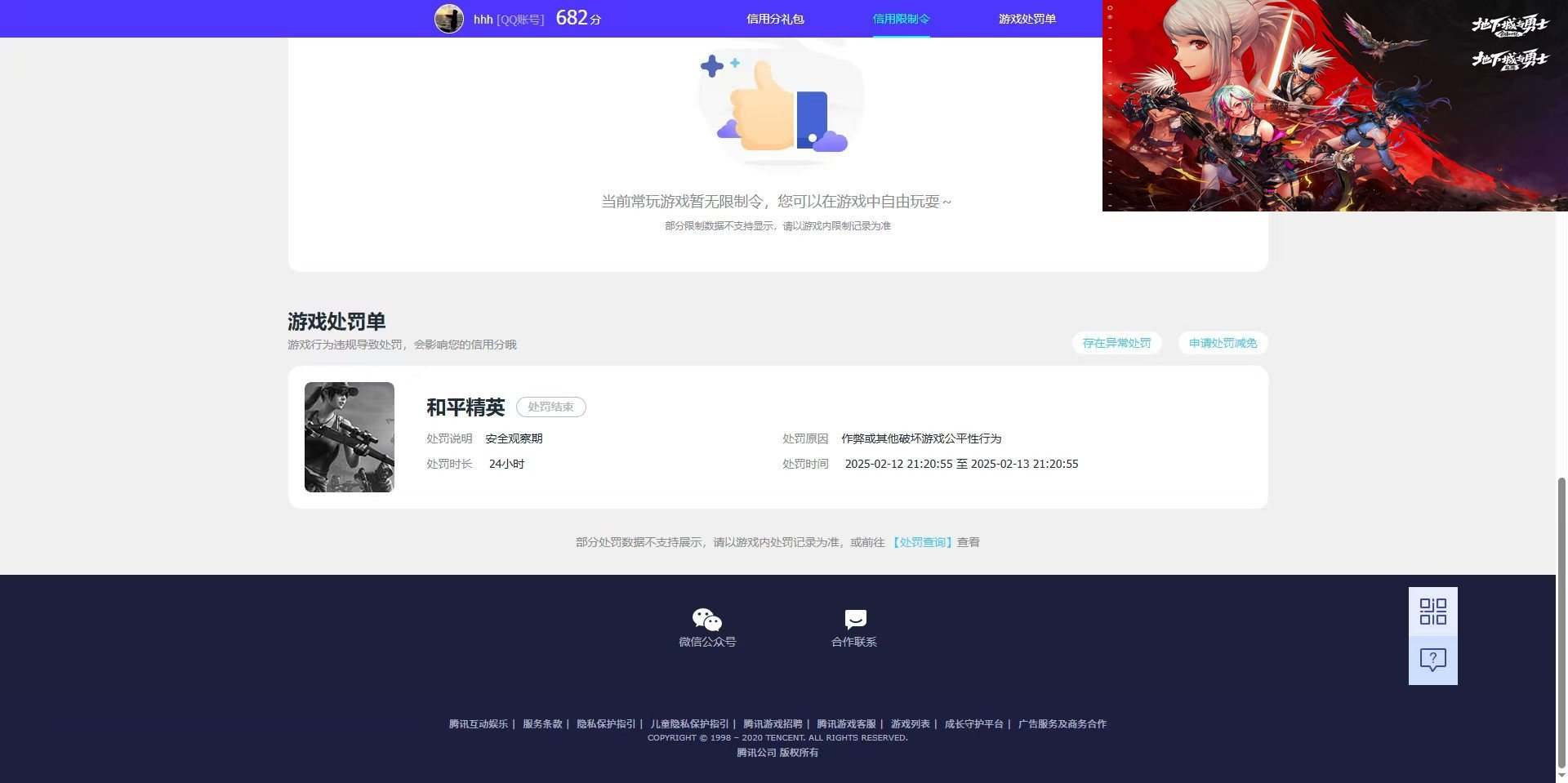The height and width of the screenshot is (783, 1568).
Task: Go to the 游戏处罚单 tab
Action: pos(1027,19)
